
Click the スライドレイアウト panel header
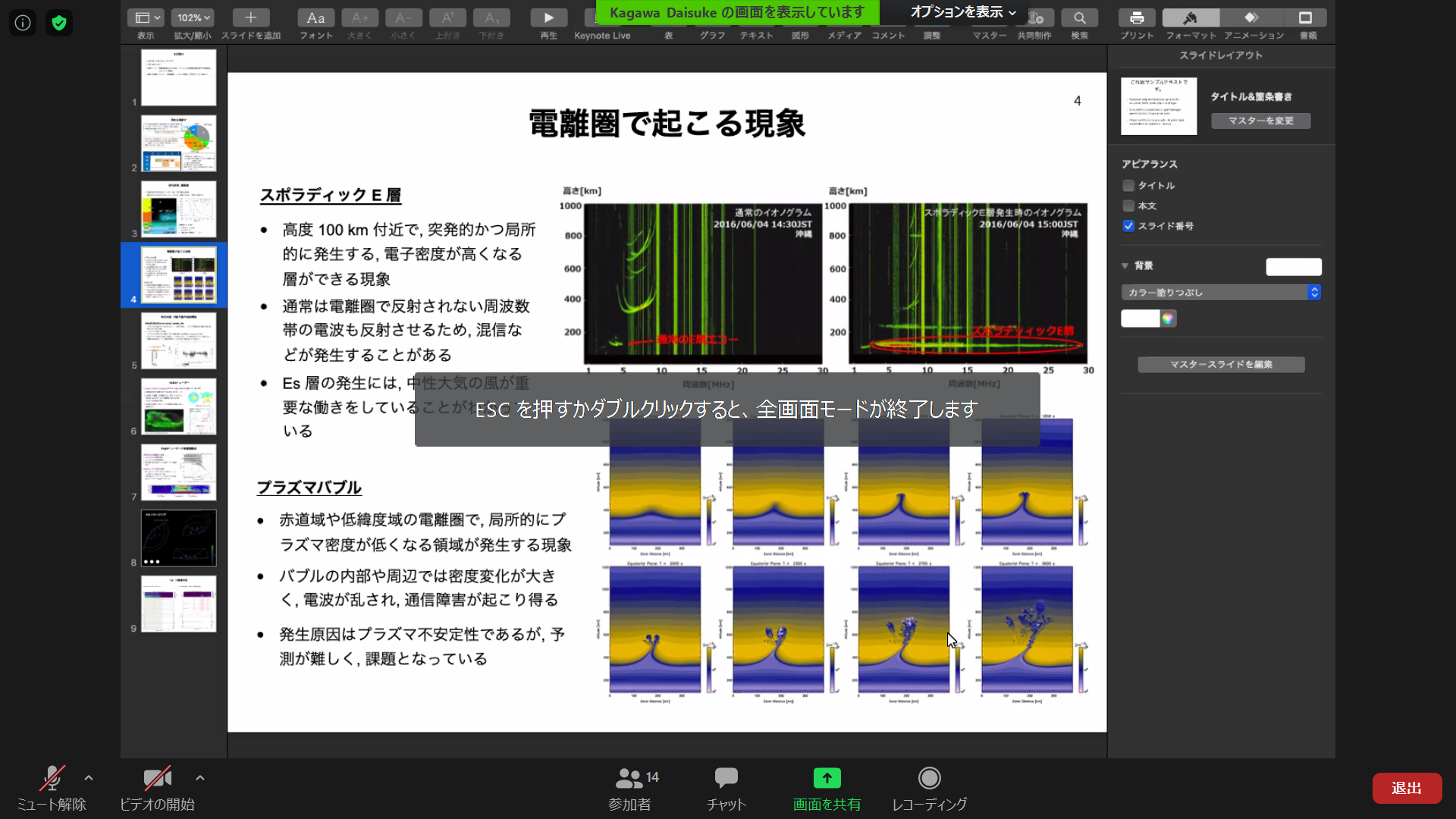1221,55
